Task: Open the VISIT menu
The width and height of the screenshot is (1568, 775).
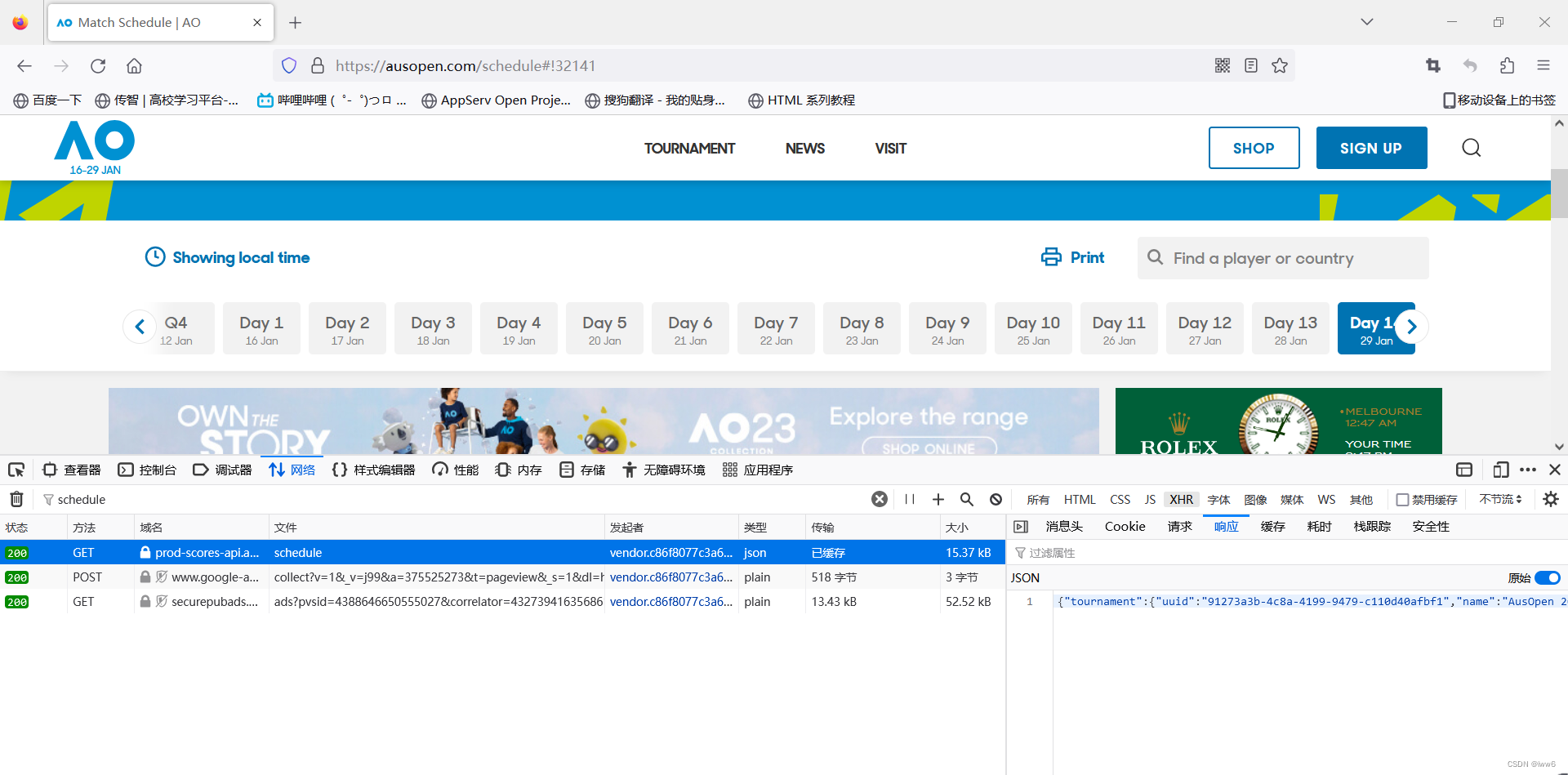Action: pos(890,149)
